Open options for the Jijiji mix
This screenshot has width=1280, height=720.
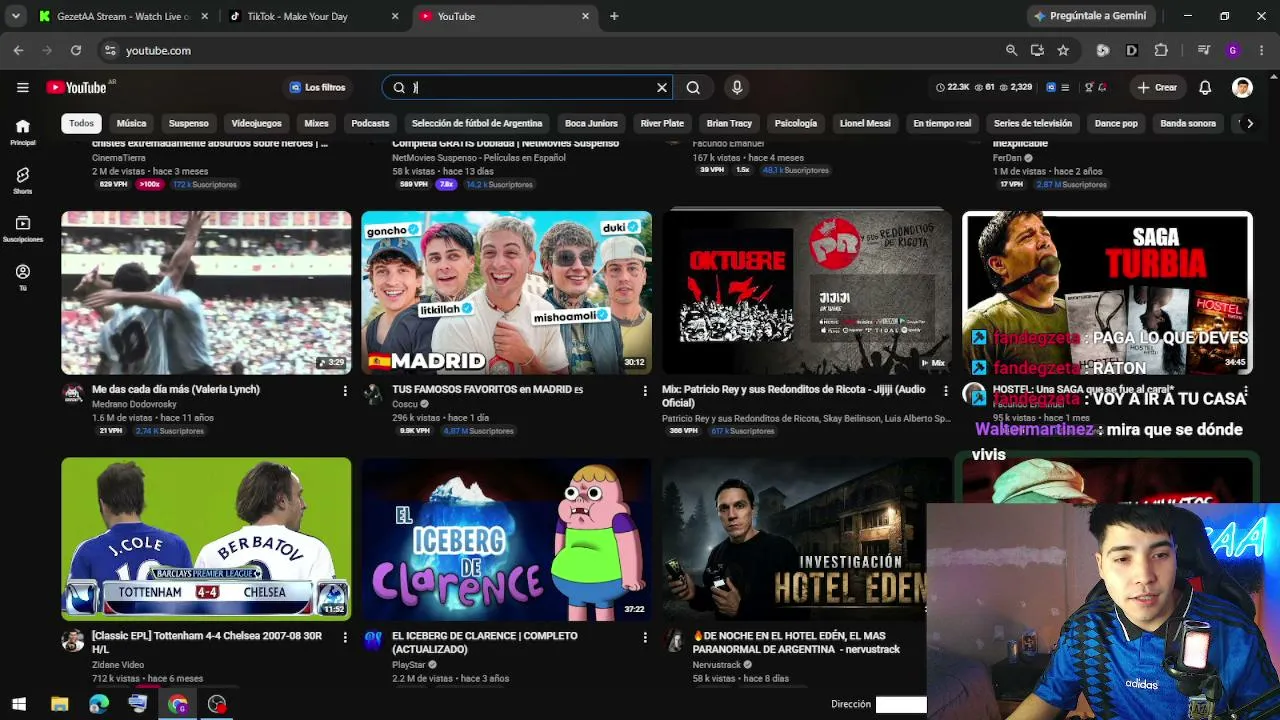pos(946,391)
